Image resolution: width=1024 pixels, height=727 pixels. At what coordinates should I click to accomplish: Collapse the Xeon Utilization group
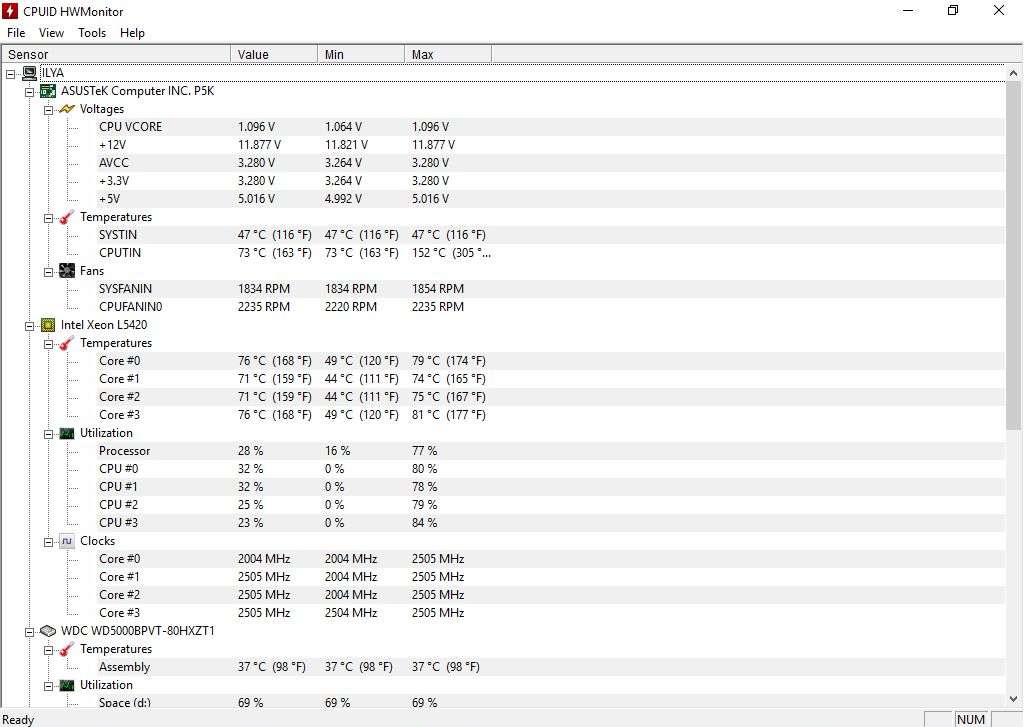[x=48, y=434]
